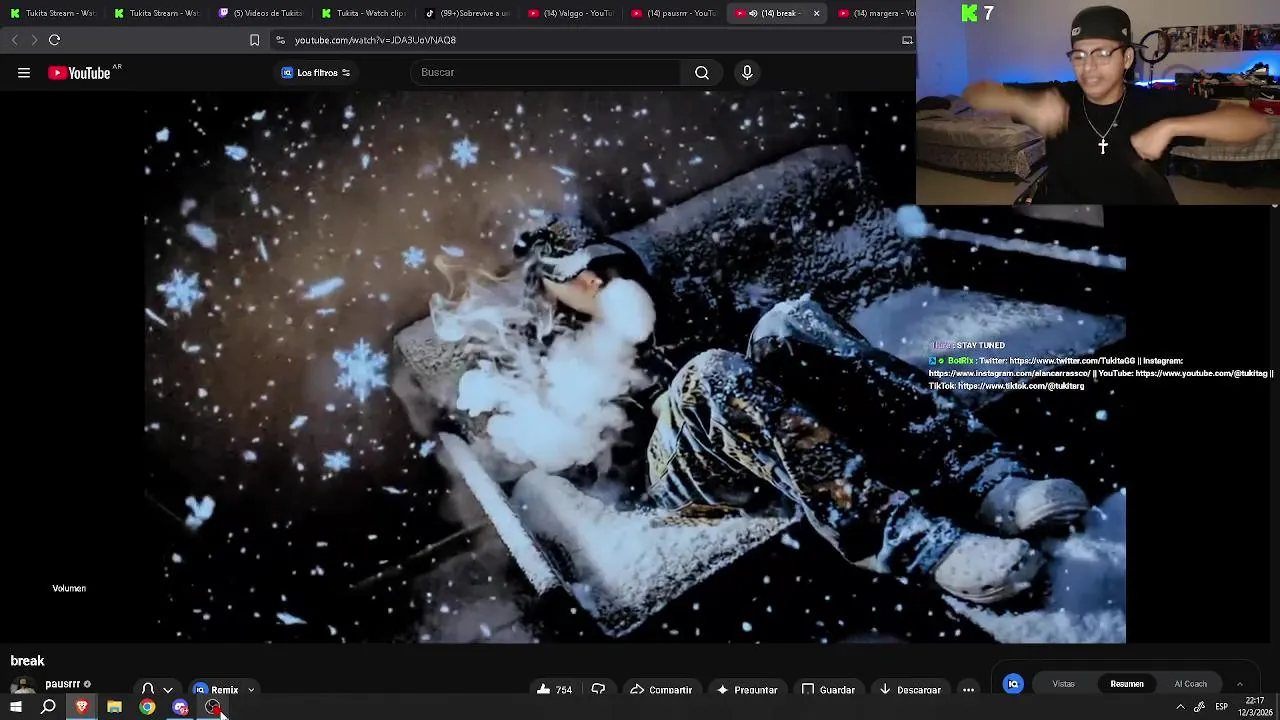
Task: Collapse the IQ panel chevron
Action: (1239, 684)
